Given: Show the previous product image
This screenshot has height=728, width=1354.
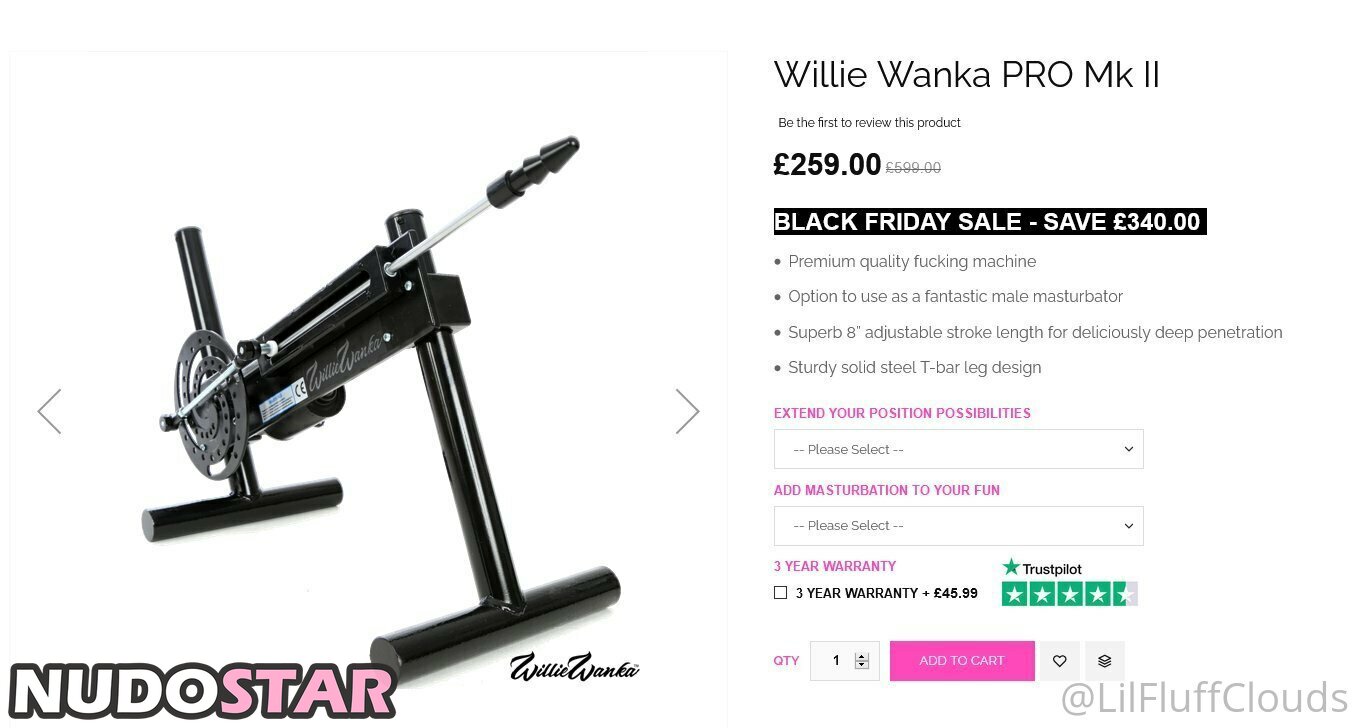Looking at the screenshot, I should [x=49, y=411].
